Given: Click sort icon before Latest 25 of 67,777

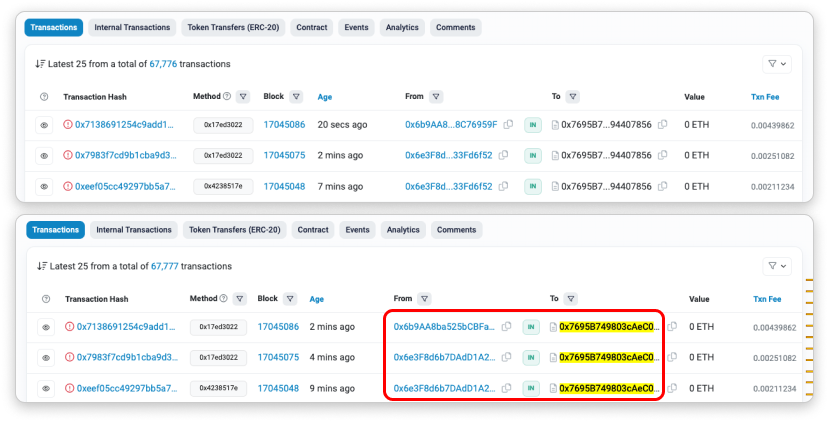Looking at the screenshot, I should (x=40, y=266).
